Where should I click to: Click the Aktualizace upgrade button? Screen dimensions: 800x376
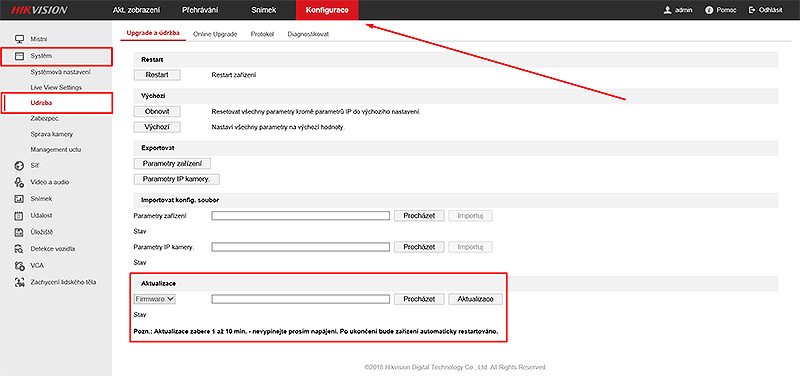click(x=476, y=299)
